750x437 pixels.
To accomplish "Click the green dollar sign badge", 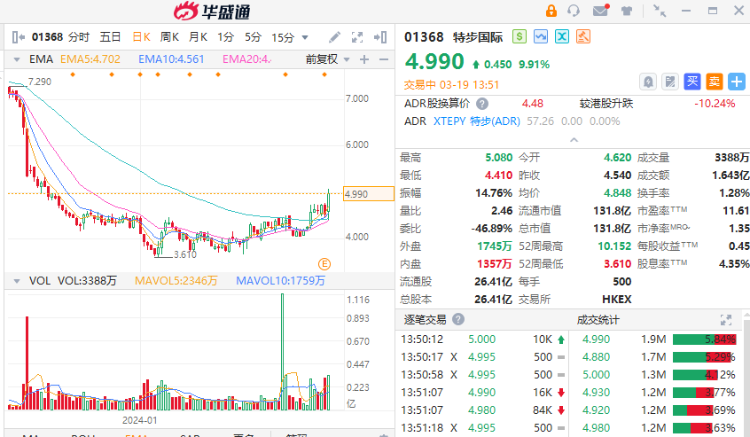I will pos(519,36).
